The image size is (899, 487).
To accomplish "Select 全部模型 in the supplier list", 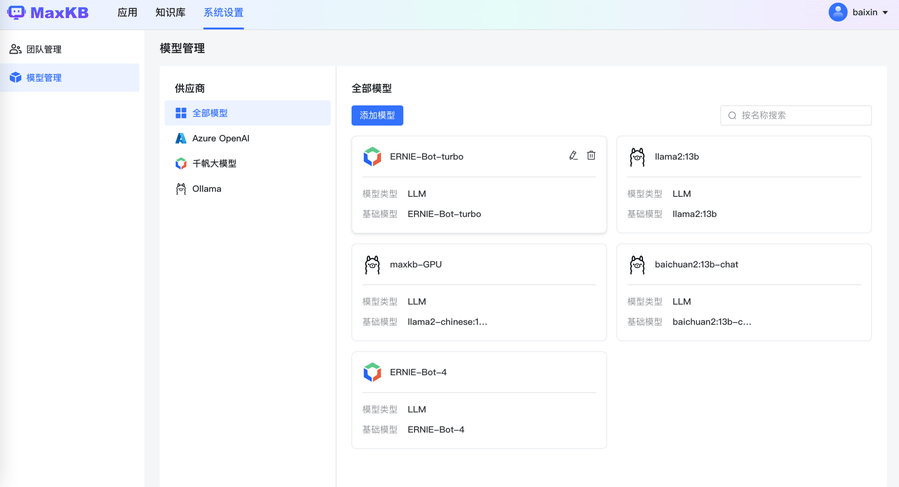I will tap(248, 113).
